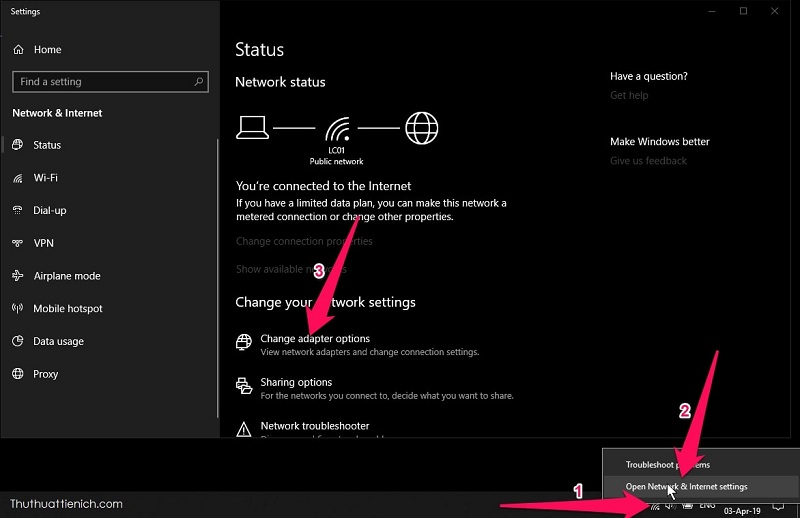
Task: Click the Change connection properties link
Action: pos(304,241)
